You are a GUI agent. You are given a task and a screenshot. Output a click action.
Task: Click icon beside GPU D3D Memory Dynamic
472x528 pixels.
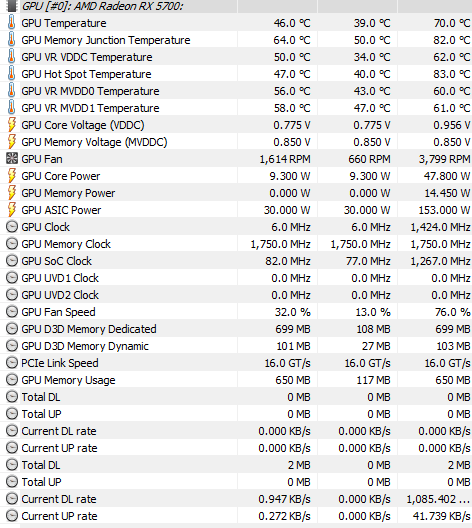pyautogui.click(x=12, y=345)
